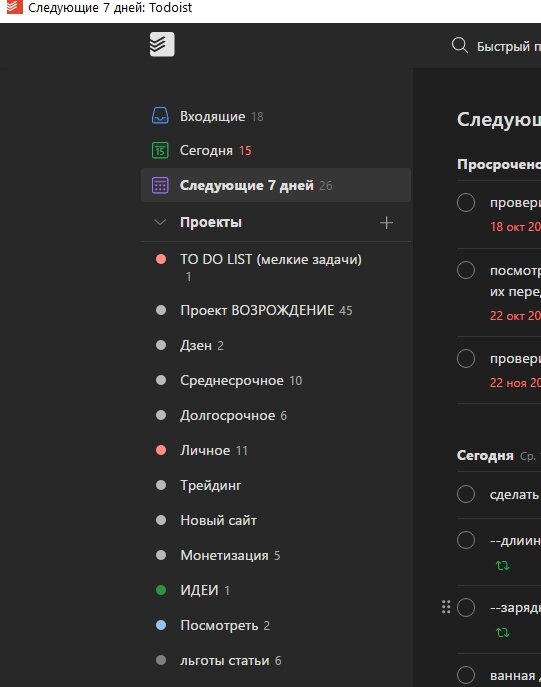Open Проект ВОЗРОЖДЕНИЕ project
Screen dimensions: 541x687
tap(276, 310)
